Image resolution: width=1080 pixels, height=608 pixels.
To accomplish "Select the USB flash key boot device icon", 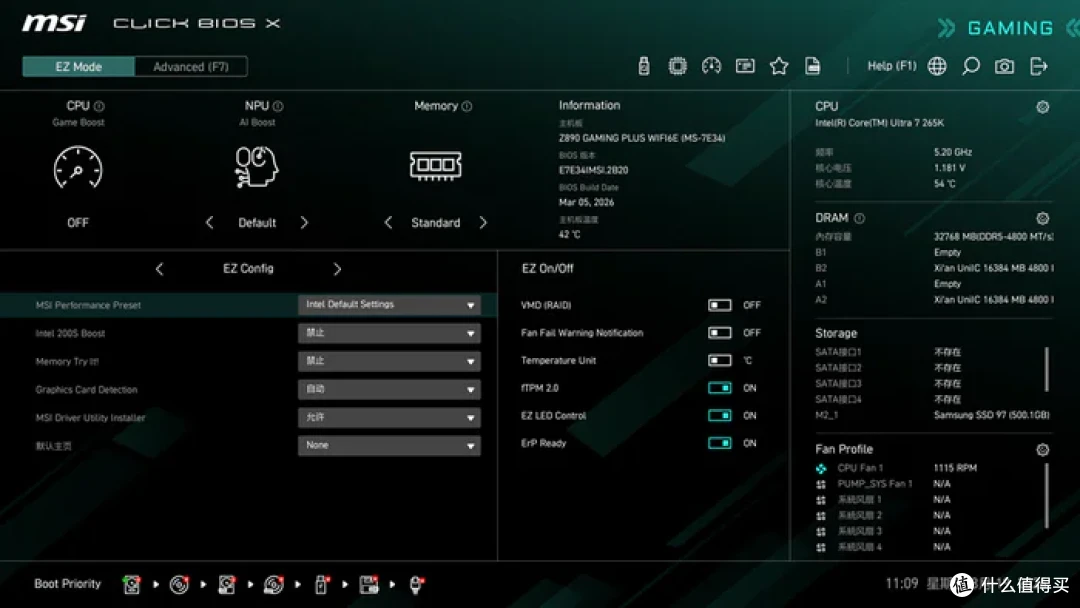I will 321,585.
